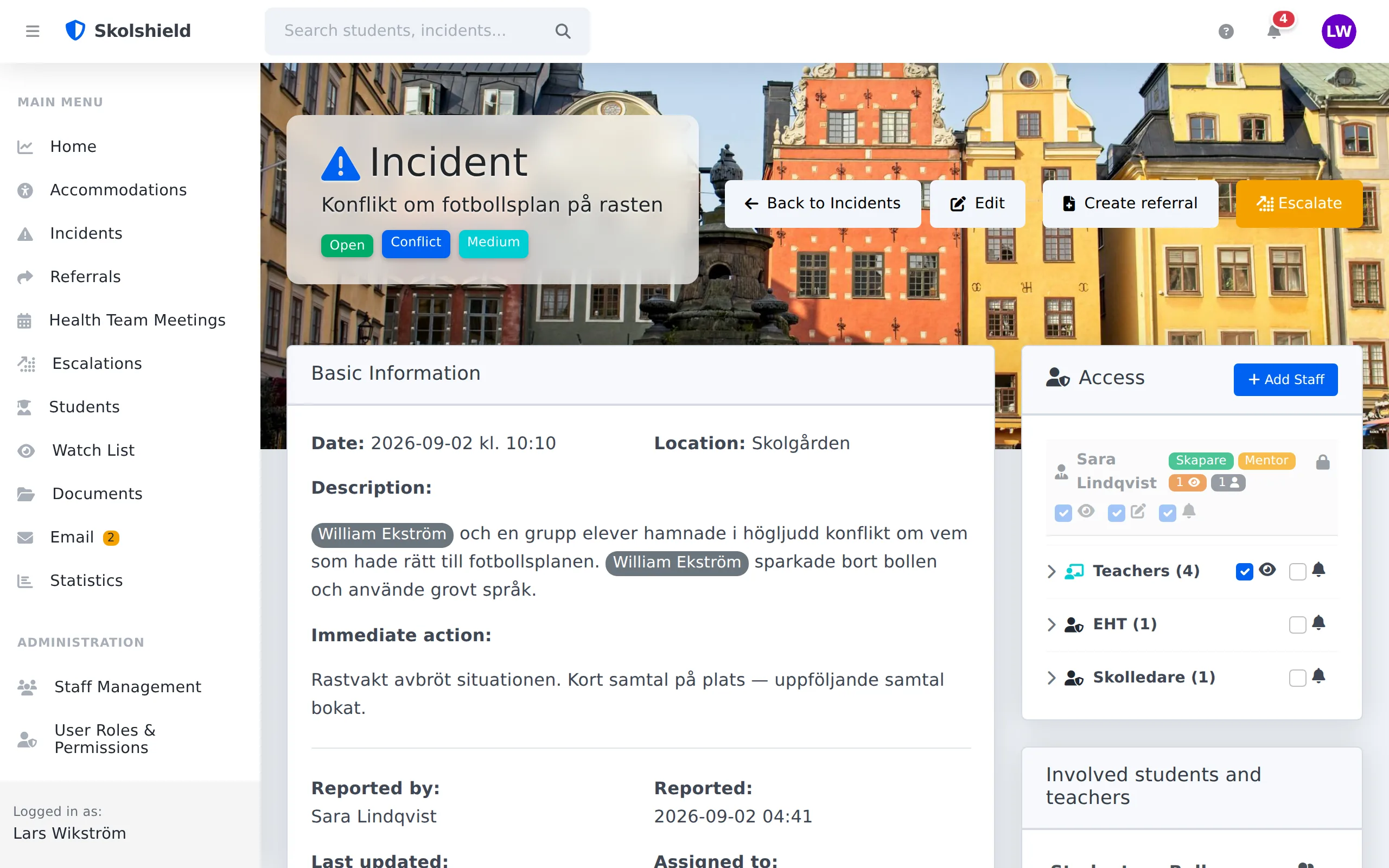Open Referrals menu item
This screenshot has height=868, width=1389.
[x=130, y=277]
